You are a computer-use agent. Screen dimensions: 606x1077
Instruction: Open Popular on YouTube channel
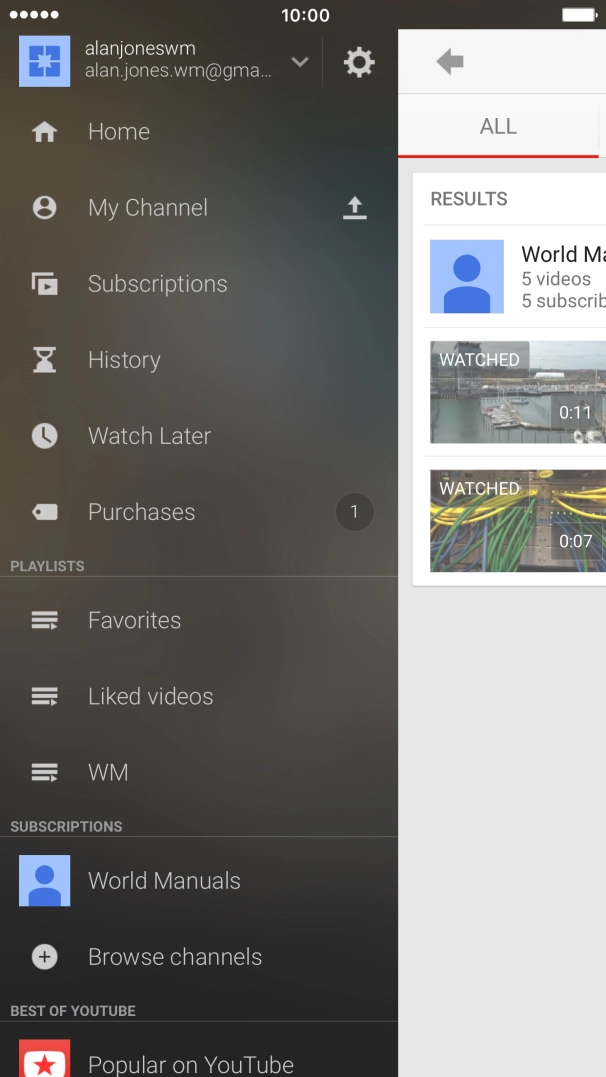pyautogui.click(x=190, y=1063)
